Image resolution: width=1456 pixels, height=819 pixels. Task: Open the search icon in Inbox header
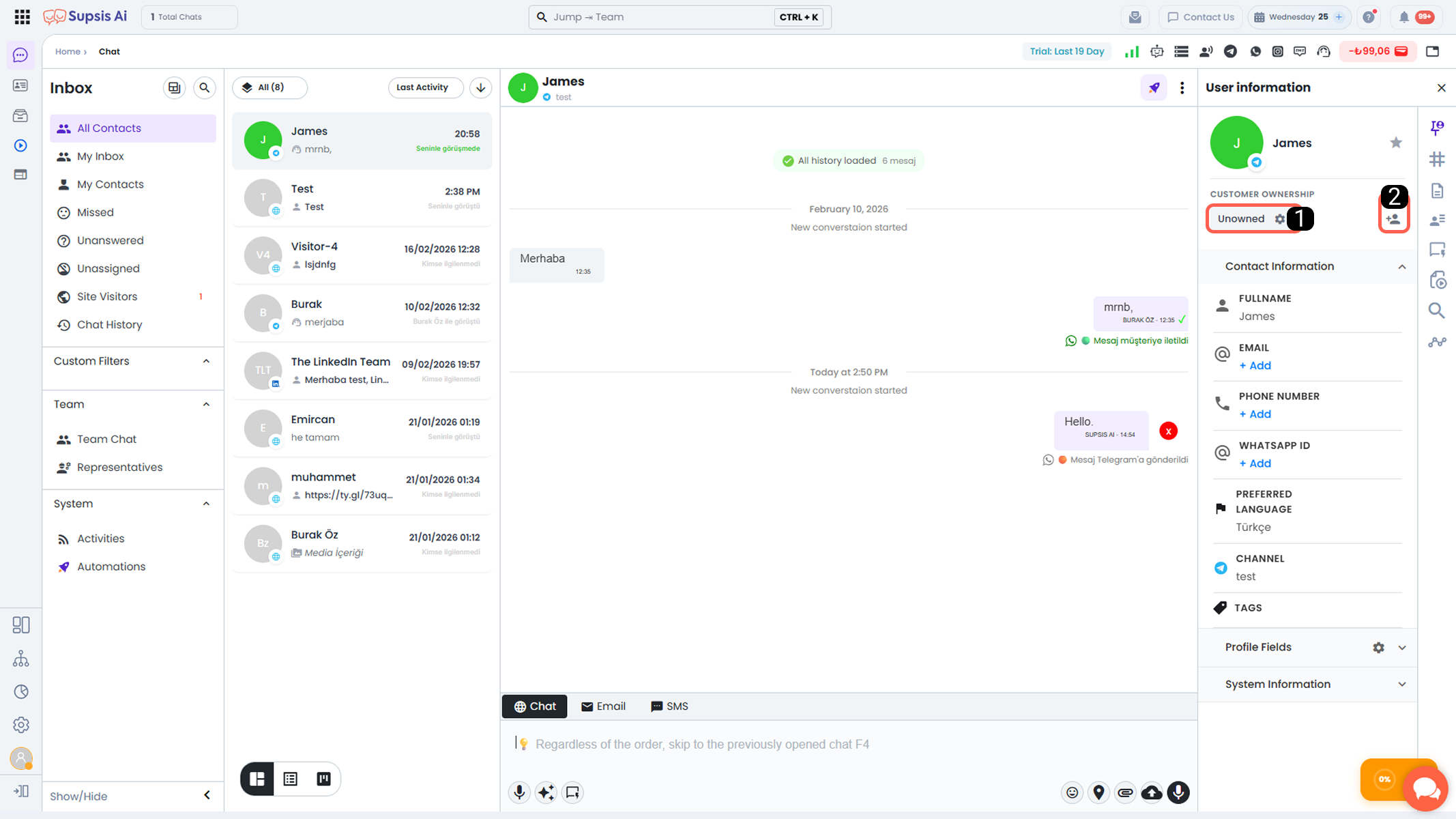204,87
